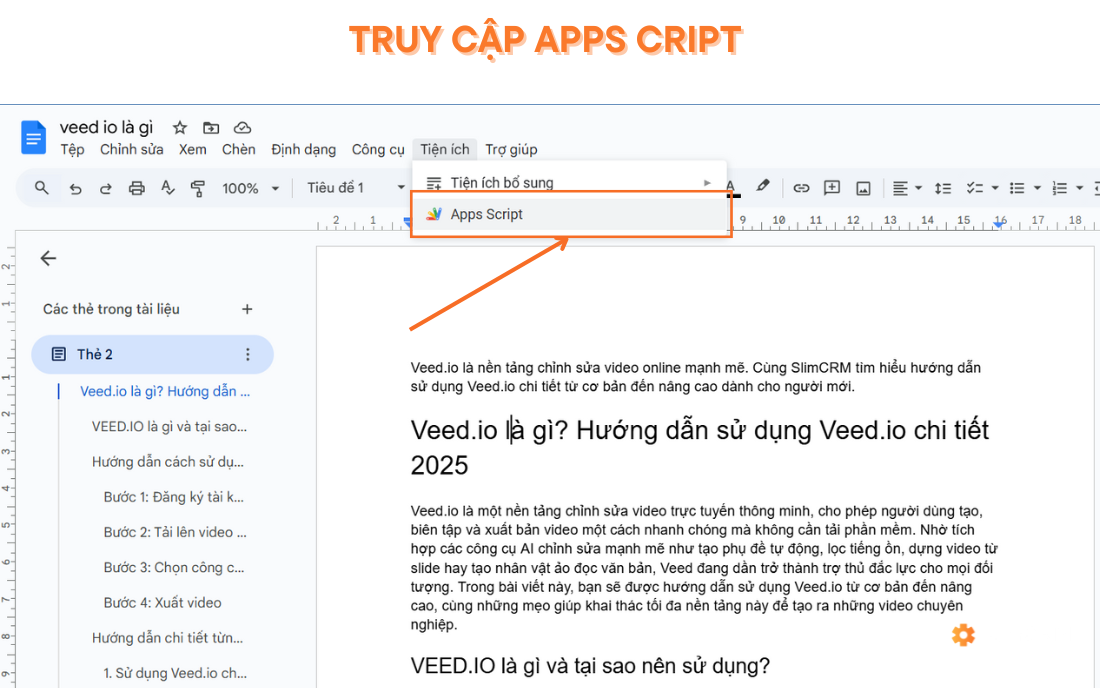Open the Trợ giúp menu
Image resolution: width=1100 pixels, height=688 pixels.
tap(511, 149)
